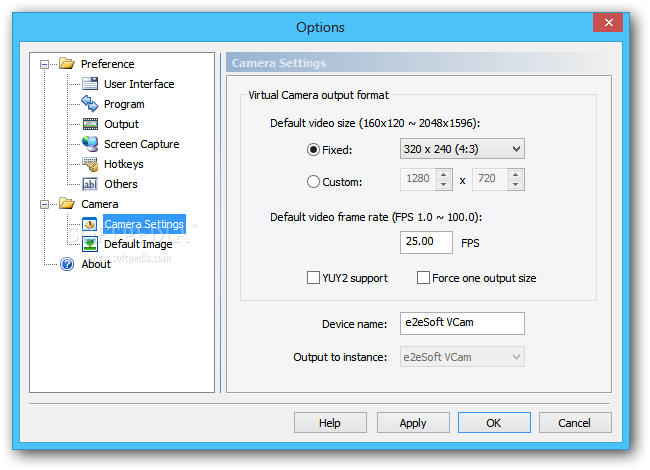Go to Screen Capture settings

tap(141, 144)
